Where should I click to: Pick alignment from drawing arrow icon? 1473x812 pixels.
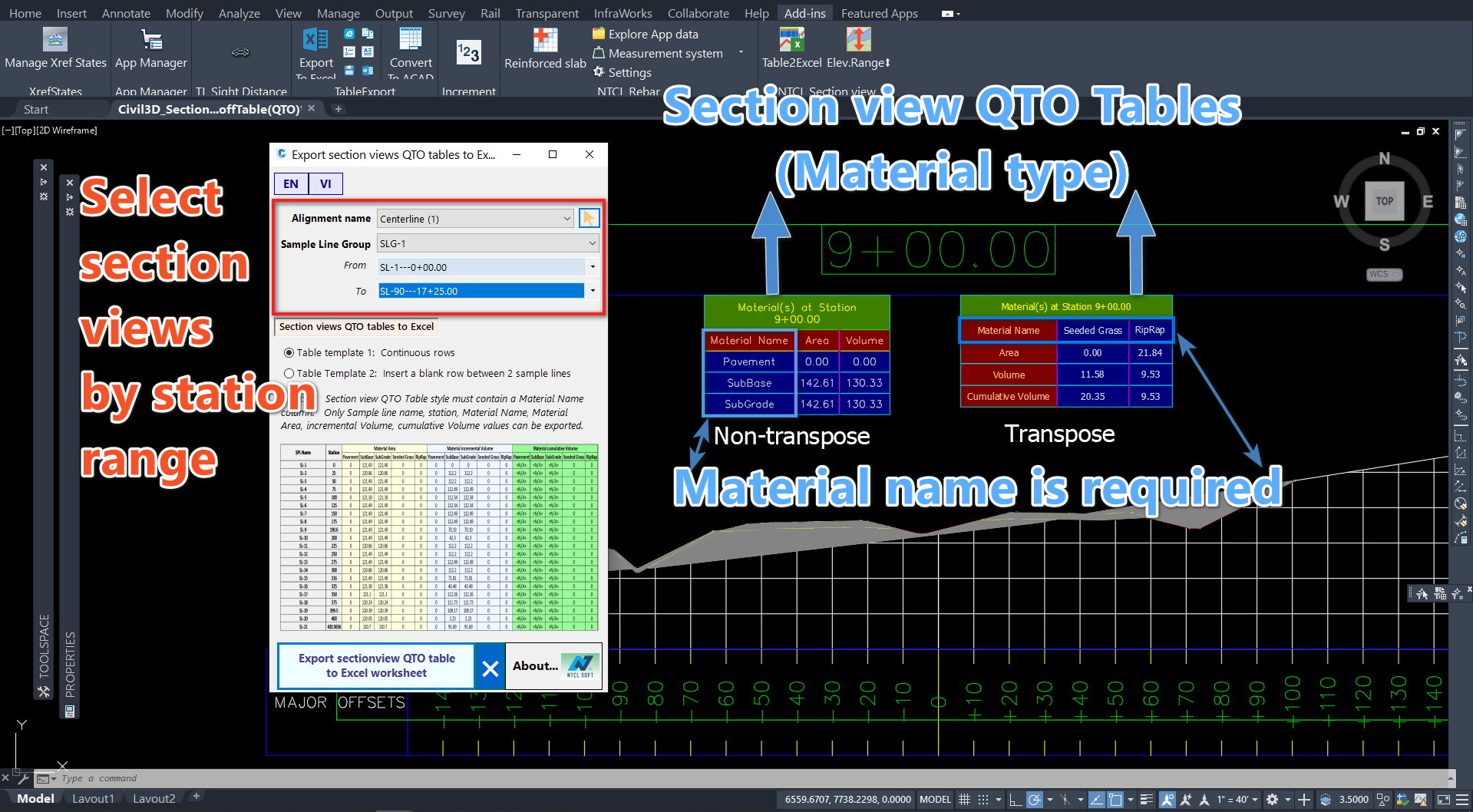(589, 219)
